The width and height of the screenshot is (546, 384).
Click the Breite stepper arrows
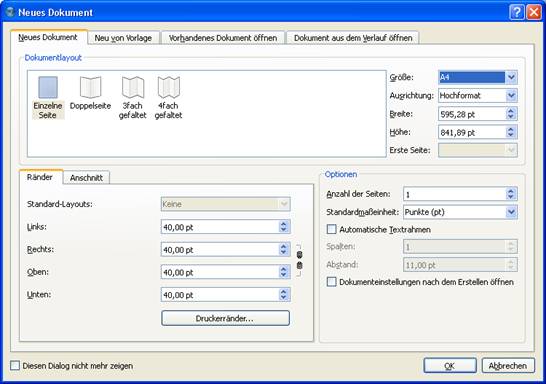coord(510,114)
